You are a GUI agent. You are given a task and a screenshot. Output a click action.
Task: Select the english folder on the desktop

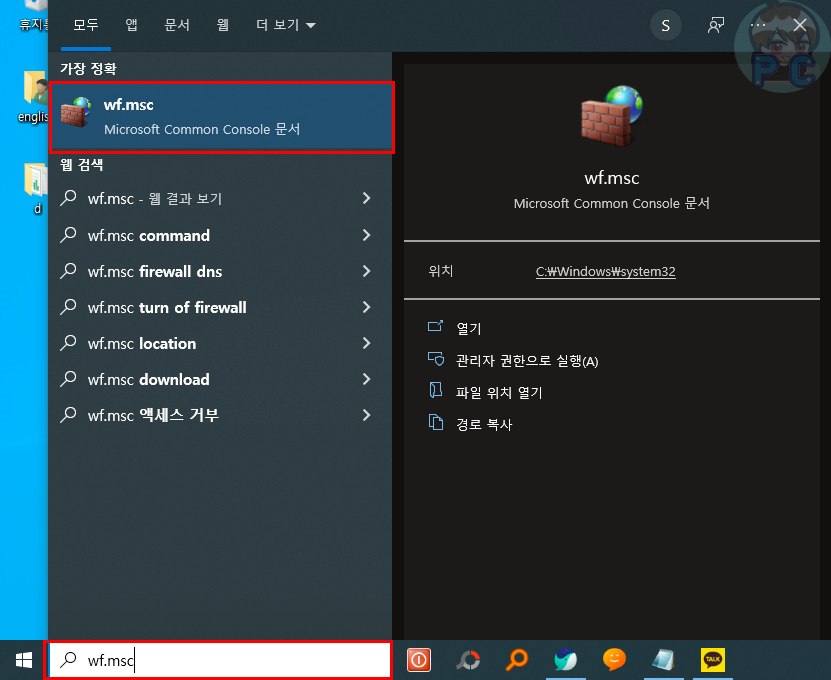[x=33, y=98]
